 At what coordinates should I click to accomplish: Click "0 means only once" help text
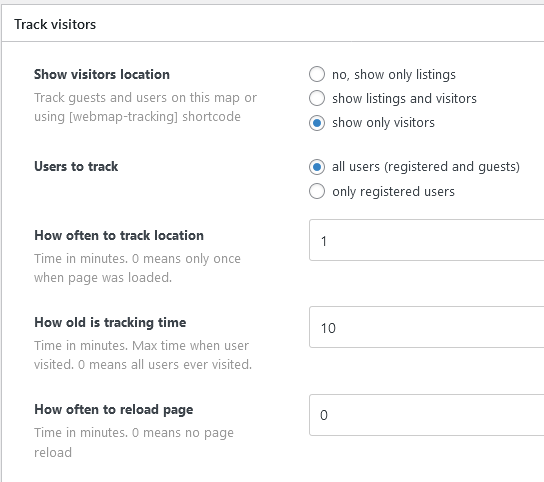[186, 259]
